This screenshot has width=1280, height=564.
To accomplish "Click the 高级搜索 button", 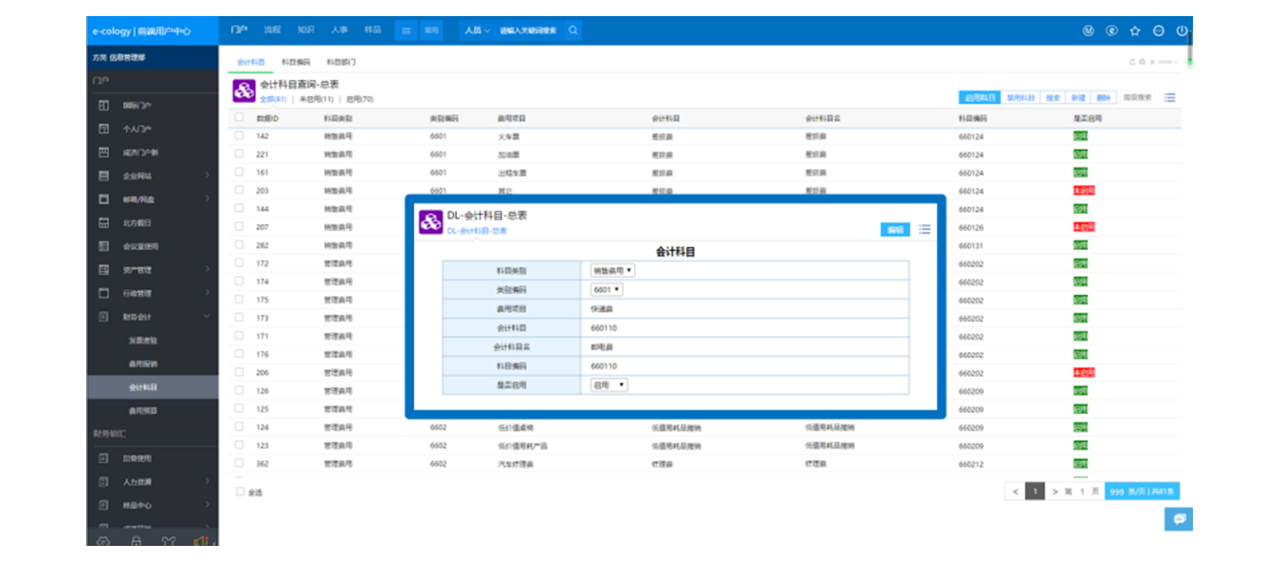I will coord(1138,98).
